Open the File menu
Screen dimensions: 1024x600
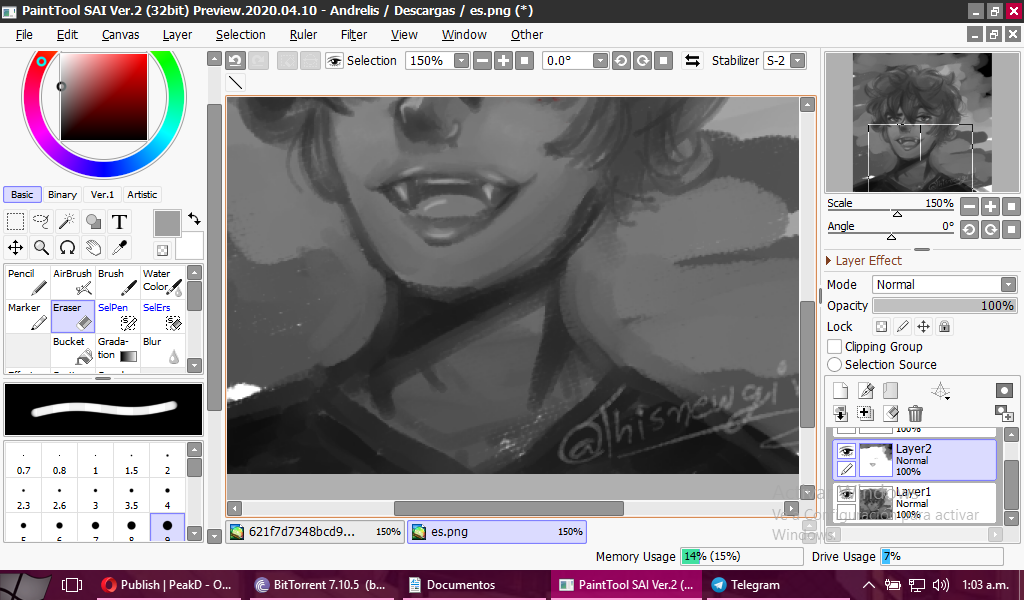coord(24,35)
